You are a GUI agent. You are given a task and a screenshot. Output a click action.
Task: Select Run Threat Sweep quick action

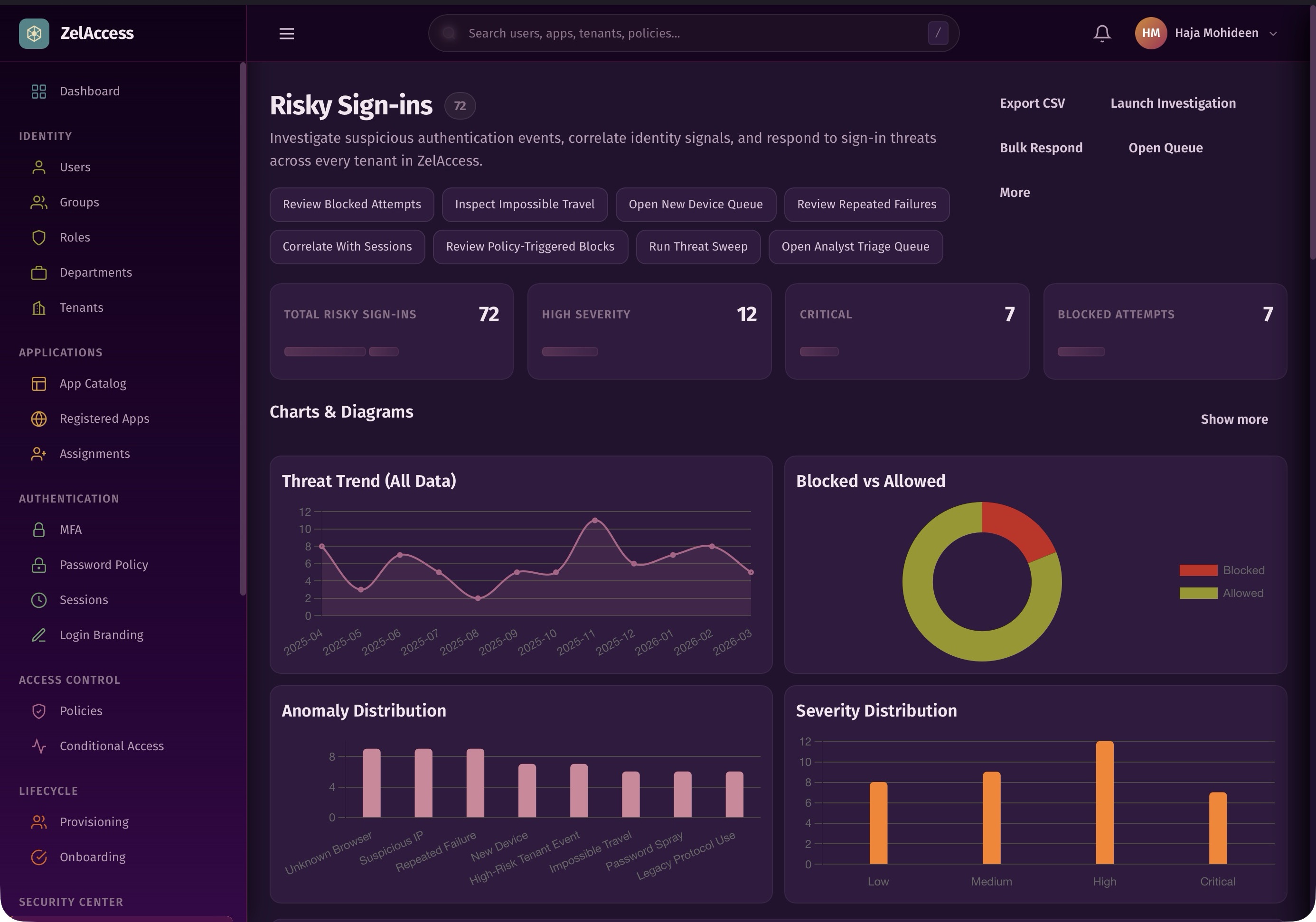click(697, 246)
